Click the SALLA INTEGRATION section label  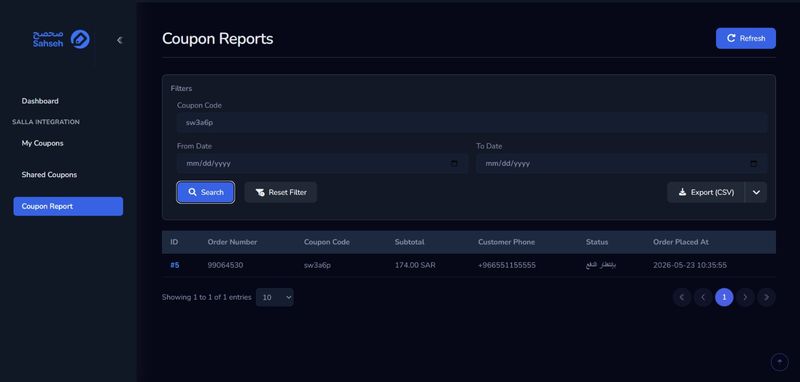pos(46,122)
